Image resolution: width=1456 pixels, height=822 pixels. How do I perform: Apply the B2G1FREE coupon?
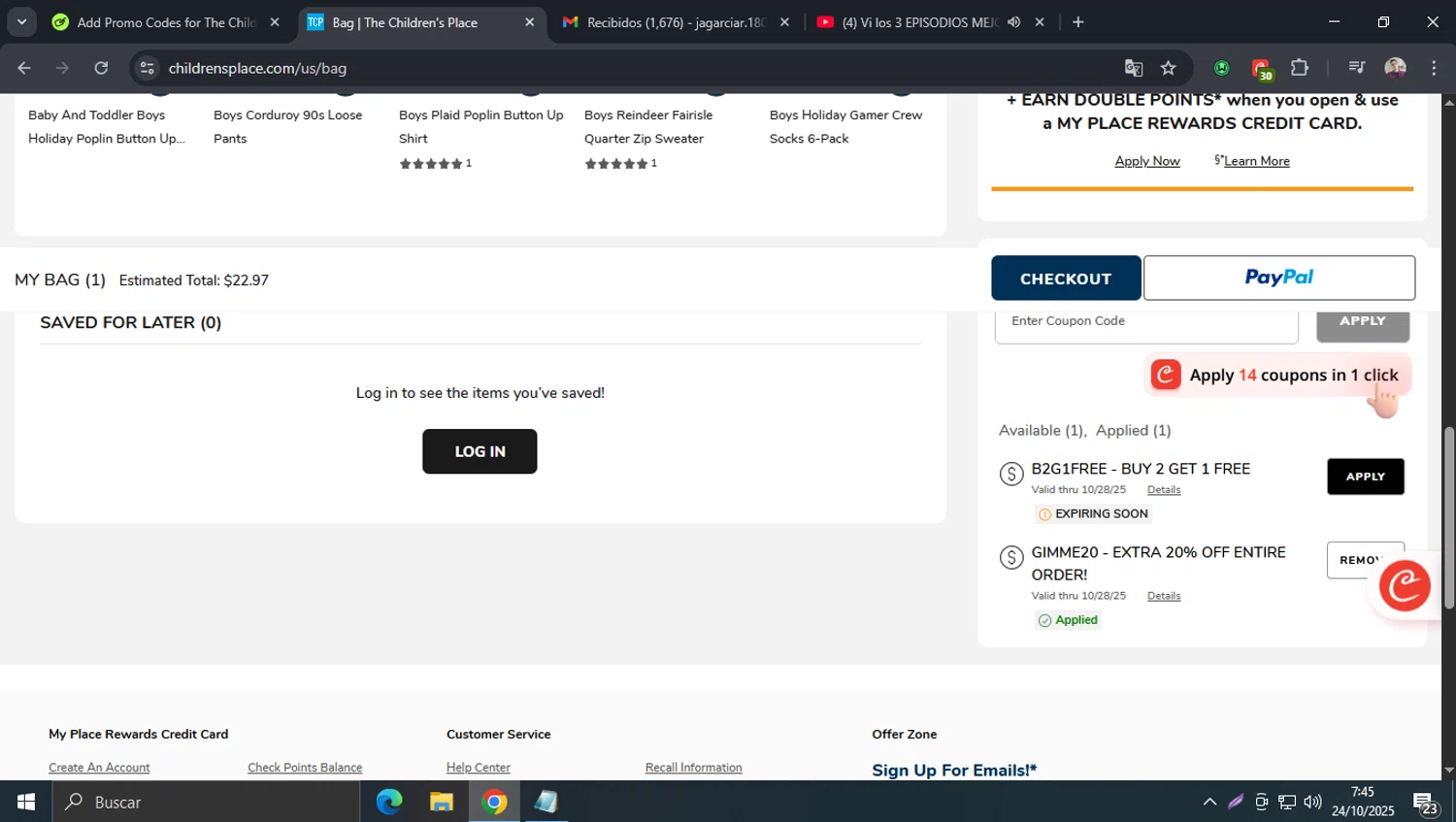(1365, 477)
